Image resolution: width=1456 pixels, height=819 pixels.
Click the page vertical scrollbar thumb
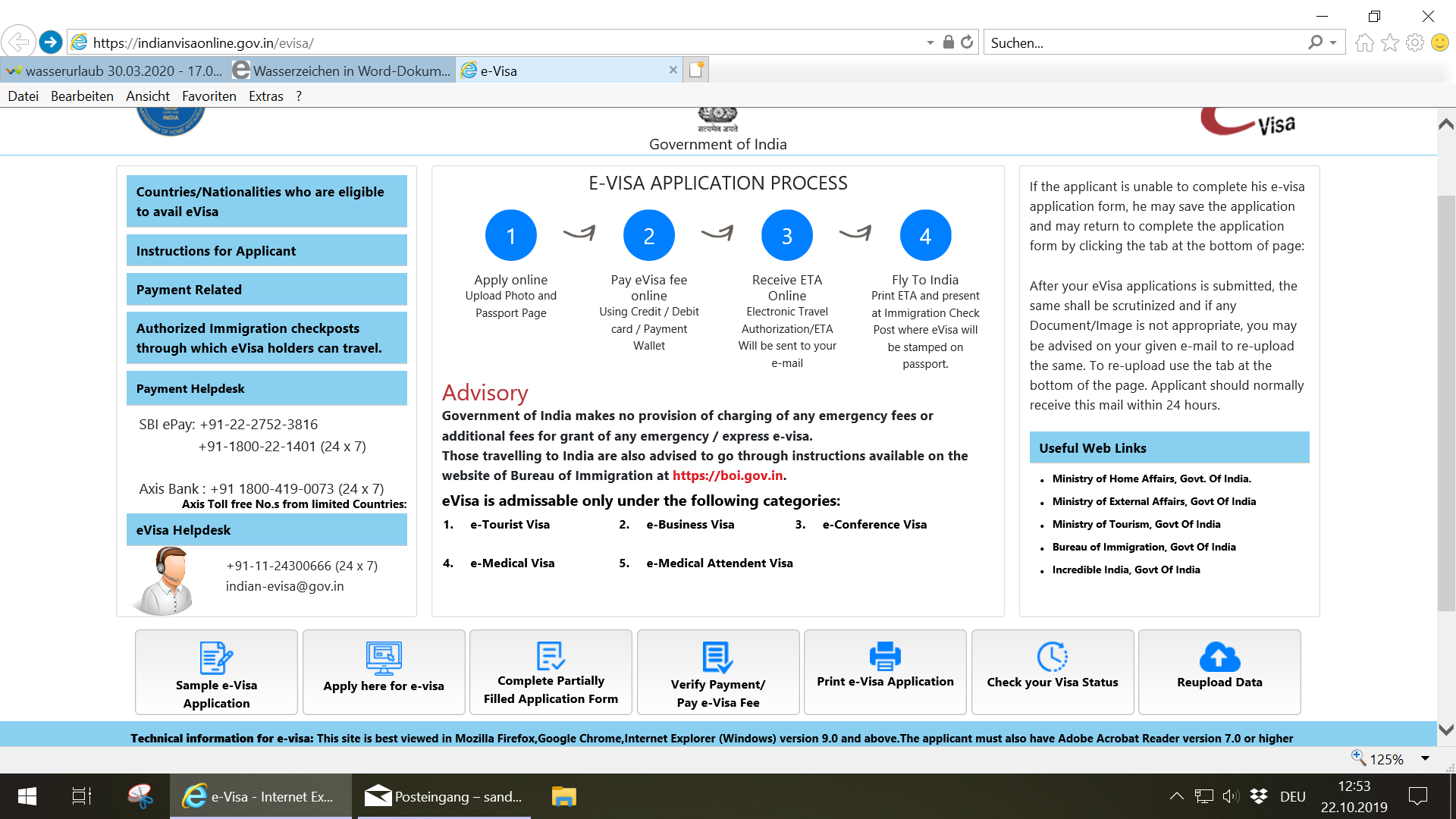(1446, 402)
